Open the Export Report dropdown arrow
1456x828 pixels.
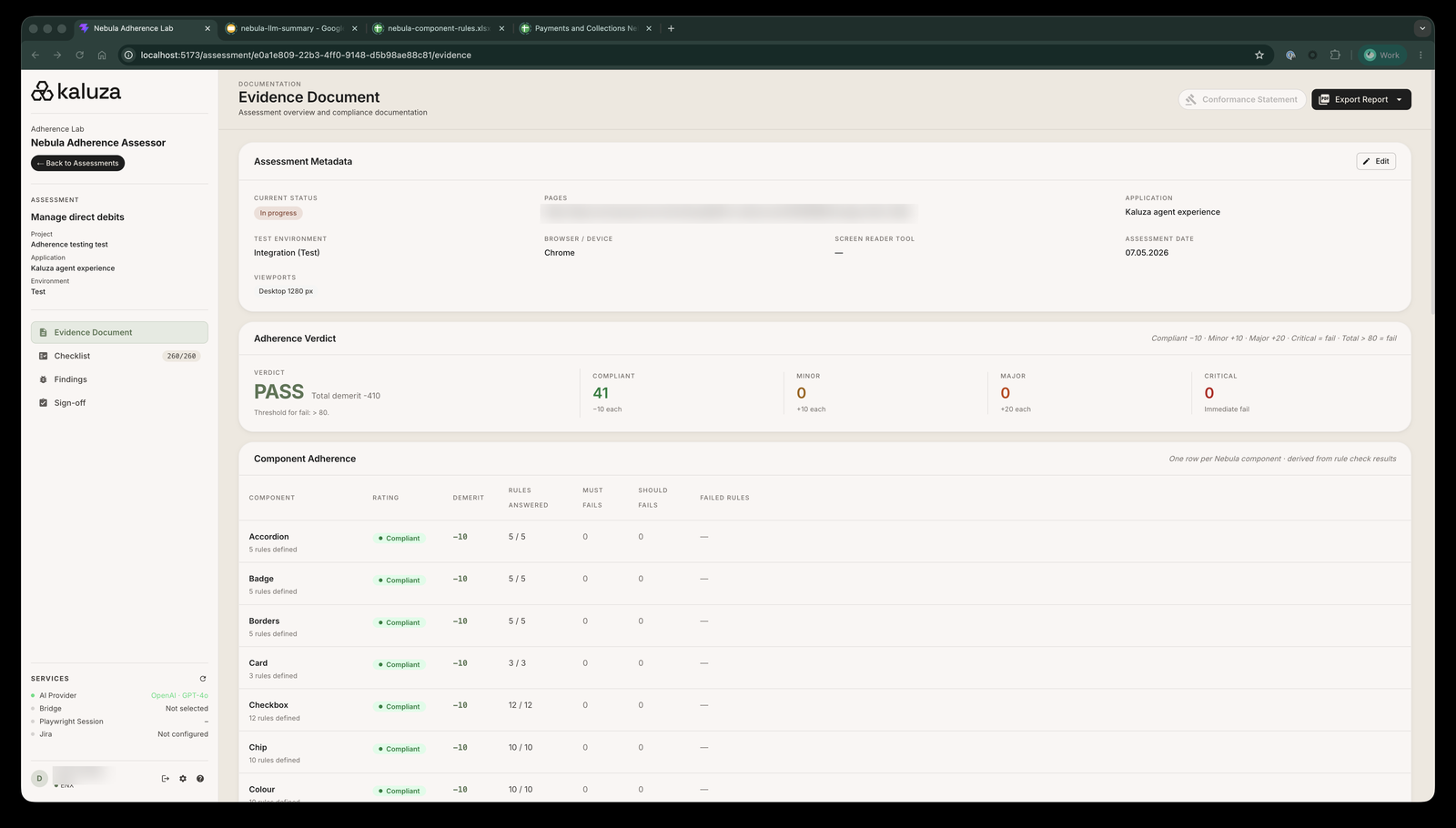click(x=1399, y=99)
